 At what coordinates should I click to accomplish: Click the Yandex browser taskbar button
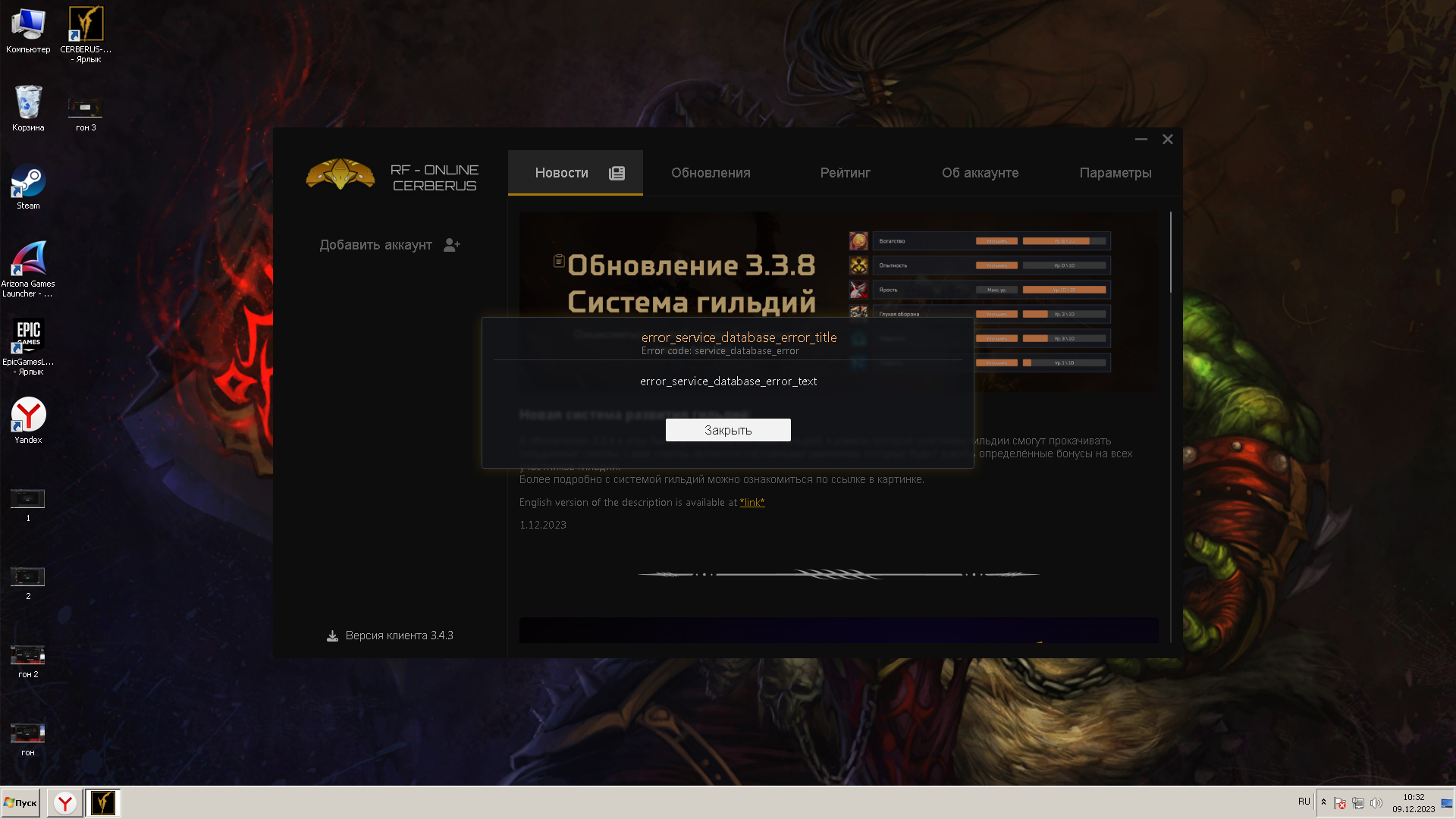point(65,802)
